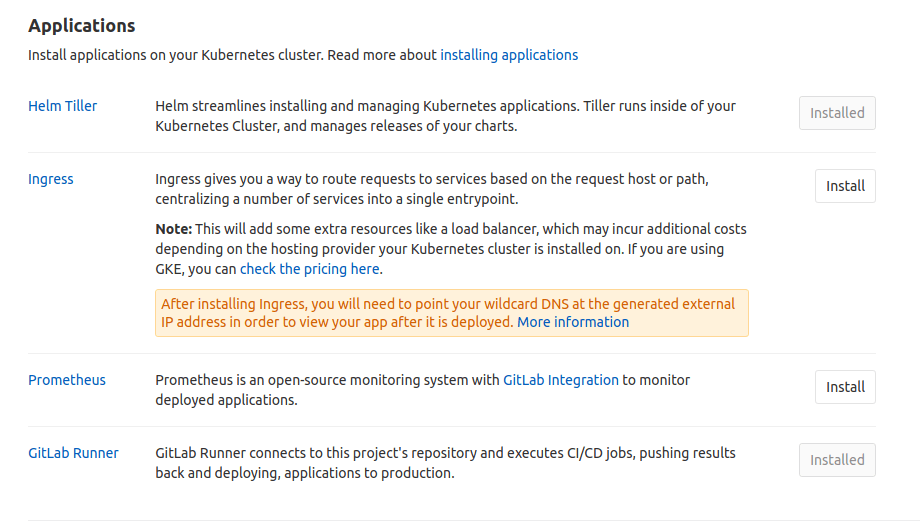Viewport: 920px width, 522px height.
Task: Open the GitLab Integration link
Action: pos(561,380)
